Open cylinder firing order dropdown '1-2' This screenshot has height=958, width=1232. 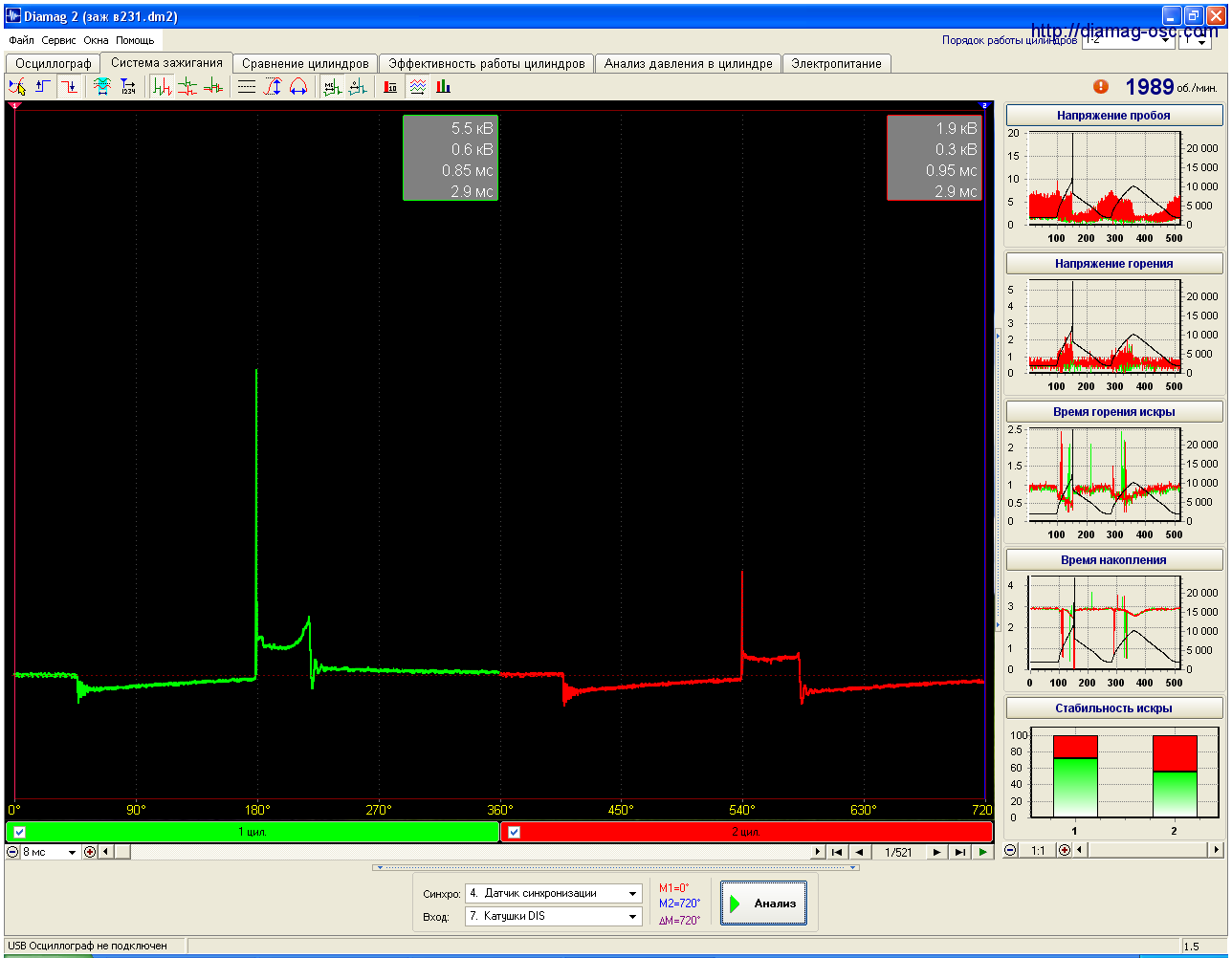[x=1167, y=41]
